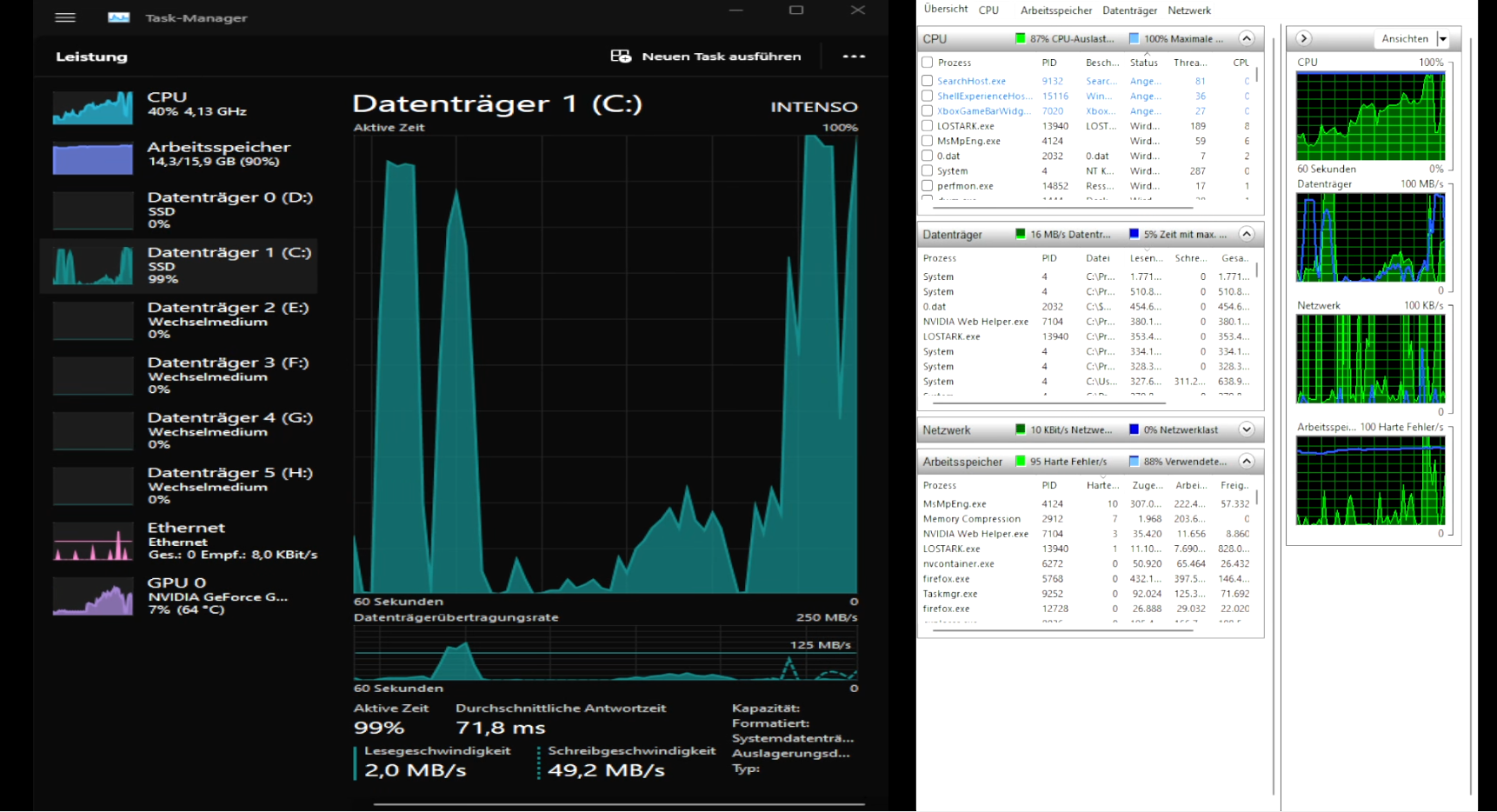Expand the Netzwerk section with its chevron
This screenshot has width=1497, height=812.
[x=1247, y=429]
